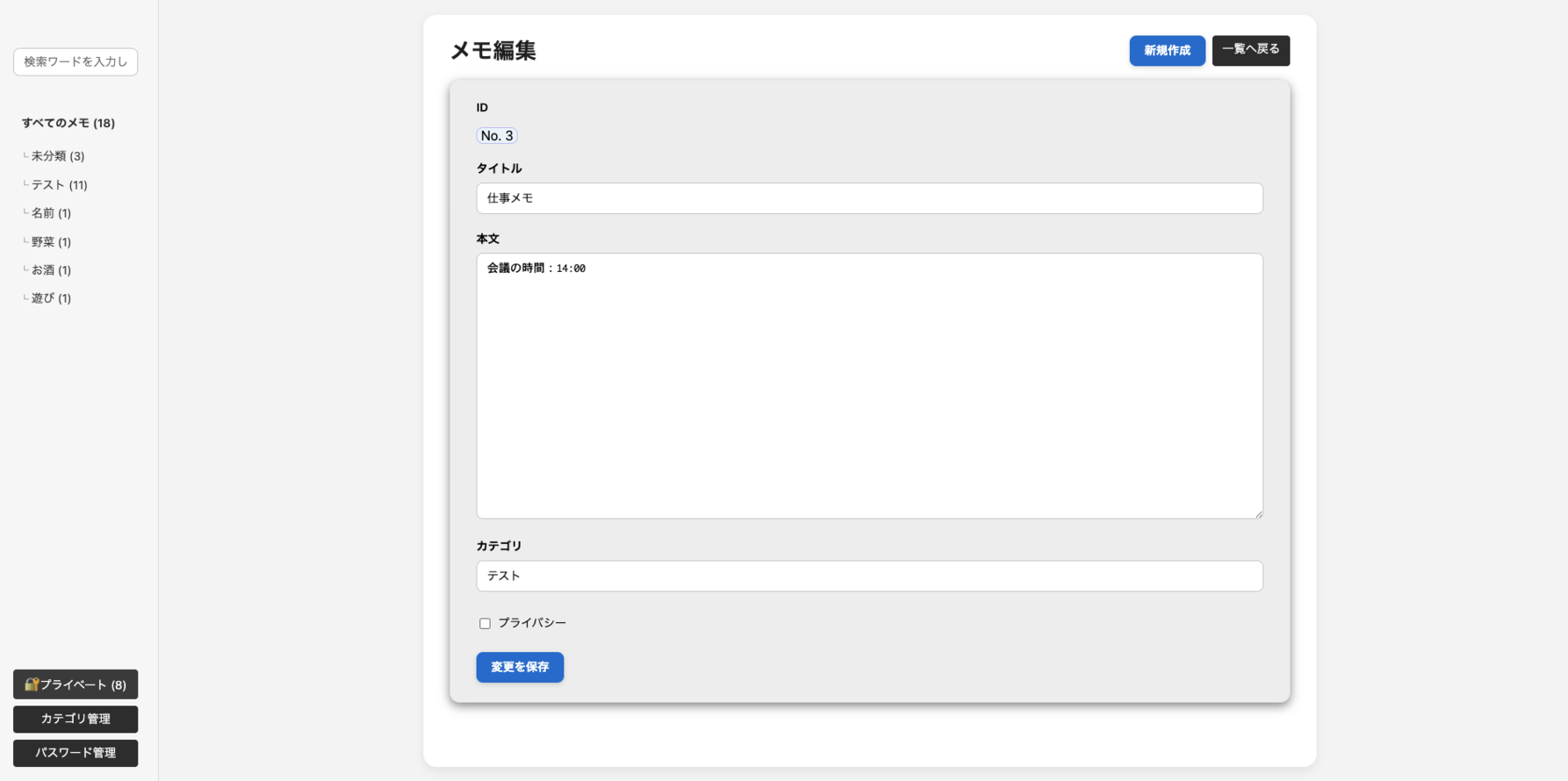Click the No. 3 ID badge
Viewport: 1568px width, 781px height.
click(497, 136)
